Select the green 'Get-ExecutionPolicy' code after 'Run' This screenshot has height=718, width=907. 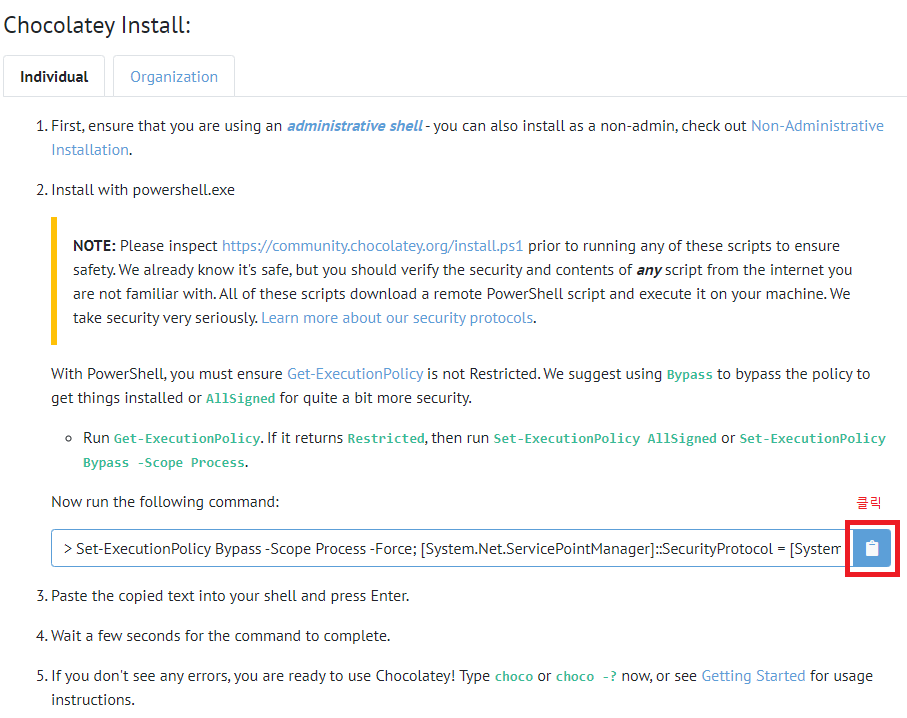pyautogui.click(x=187, y=439)
